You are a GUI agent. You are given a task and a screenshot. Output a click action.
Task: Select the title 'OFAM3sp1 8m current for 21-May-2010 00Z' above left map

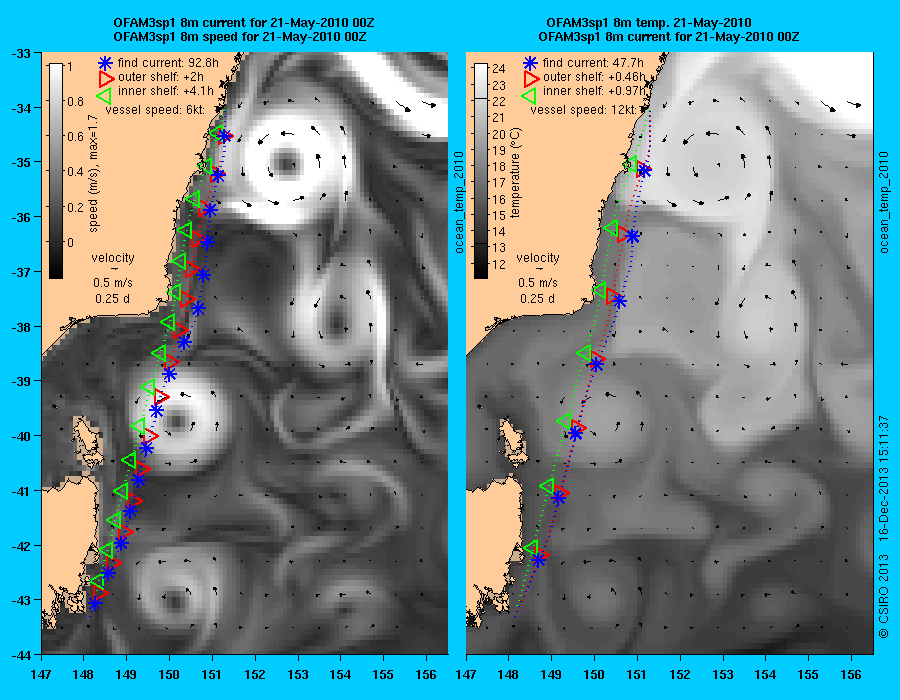[x=244, y=23]
